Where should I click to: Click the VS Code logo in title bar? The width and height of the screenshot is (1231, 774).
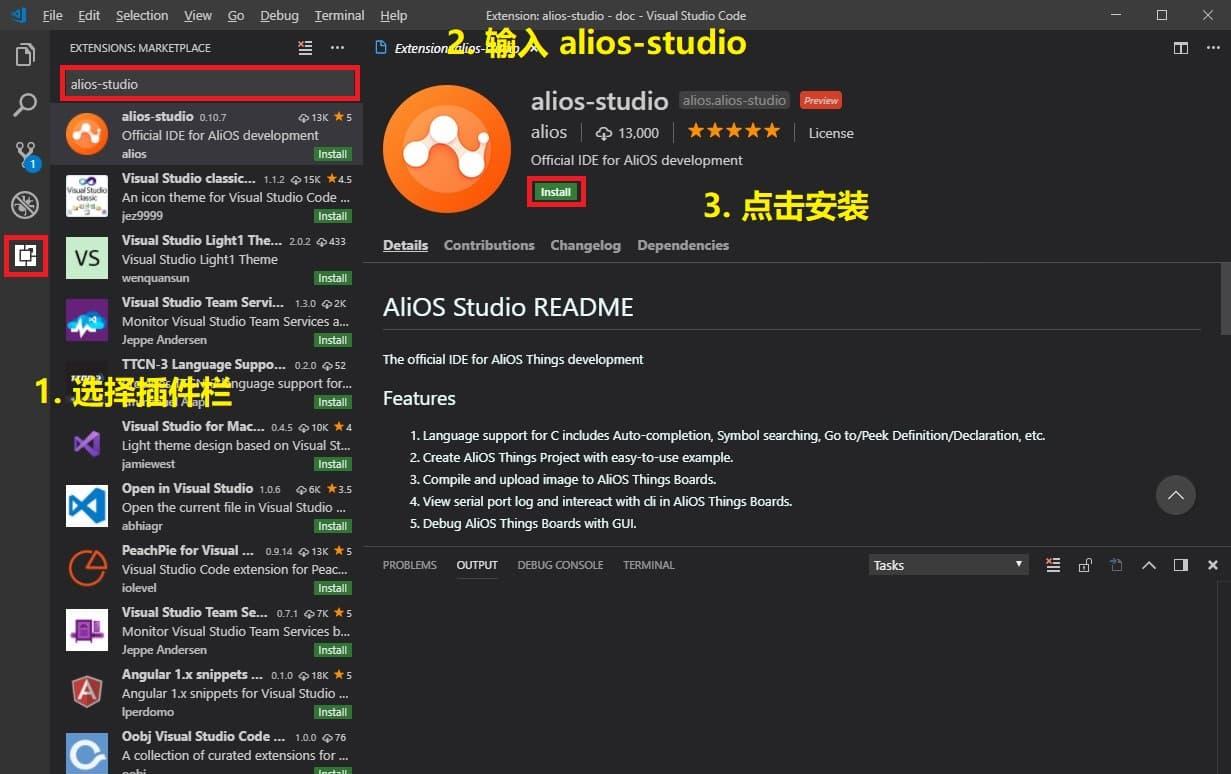click(18, 15)
